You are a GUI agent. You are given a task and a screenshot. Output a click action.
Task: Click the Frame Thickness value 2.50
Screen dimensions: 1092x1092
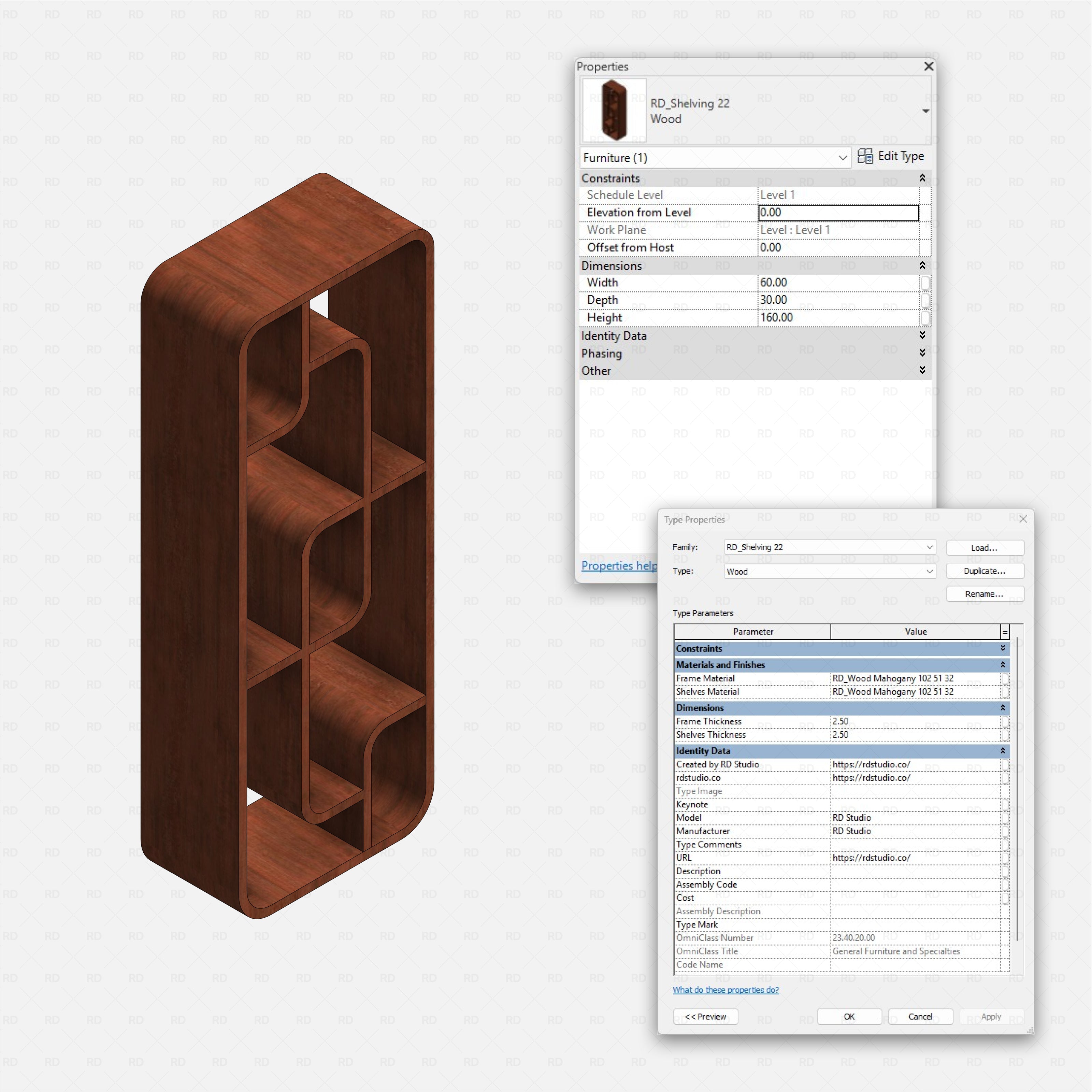(x=915, y=721)
